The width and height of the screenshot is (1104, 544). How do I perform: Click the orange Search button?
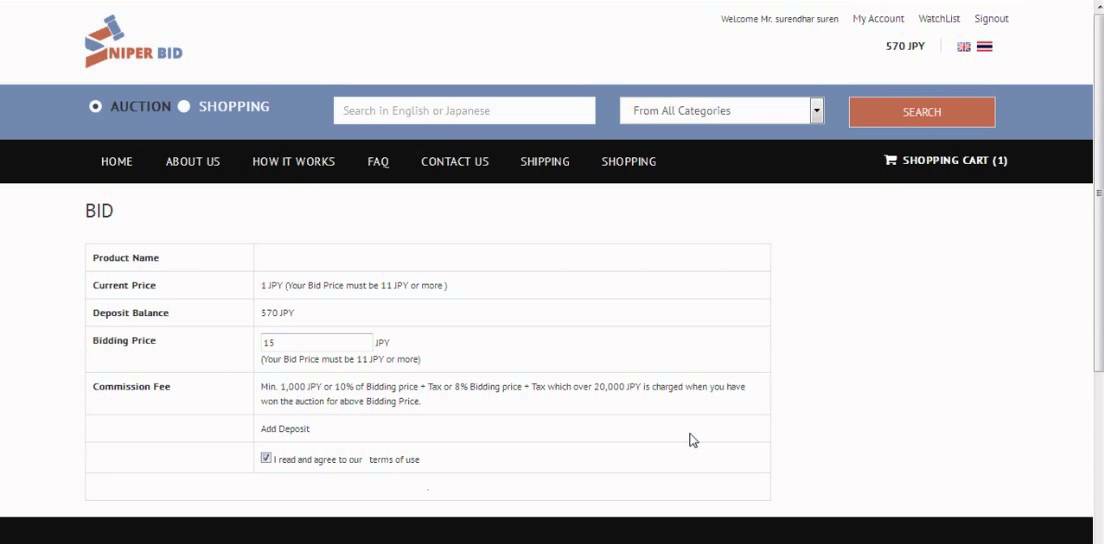(x=922, y=112)
